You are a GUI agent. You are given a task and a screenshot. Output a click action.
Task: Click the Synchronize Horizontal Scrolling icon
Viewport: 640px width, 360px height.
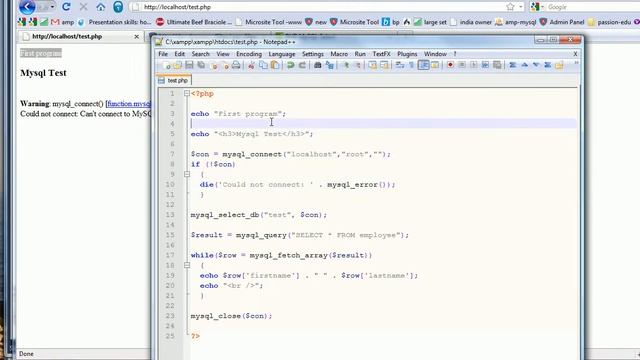coord(384,65)
